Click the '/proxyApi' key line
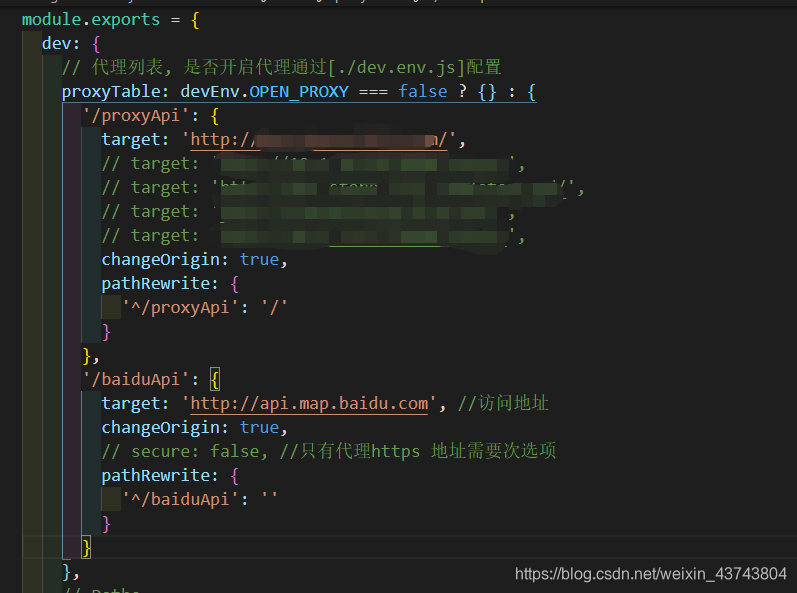This screenshot has width=797, height=593. 150,116
